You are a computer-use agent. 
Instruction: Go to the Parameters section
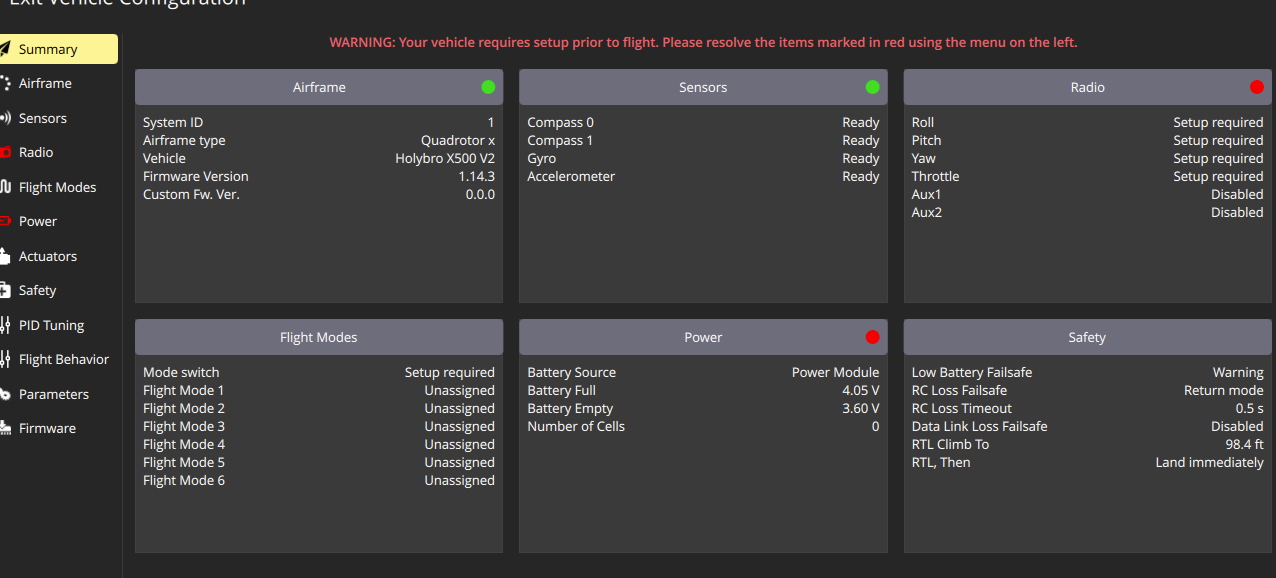pos(53,394)
